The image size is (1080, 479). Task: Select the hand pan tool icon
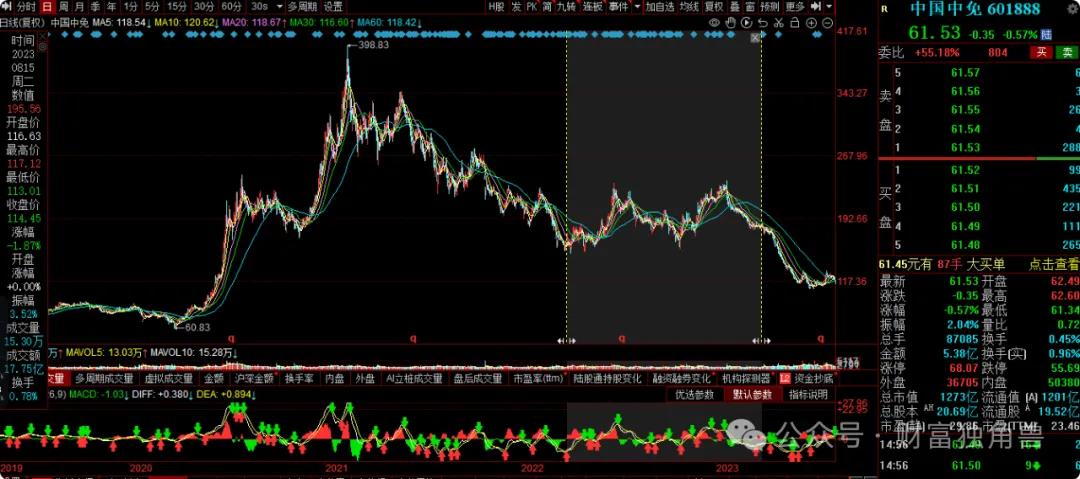[732, 21]
